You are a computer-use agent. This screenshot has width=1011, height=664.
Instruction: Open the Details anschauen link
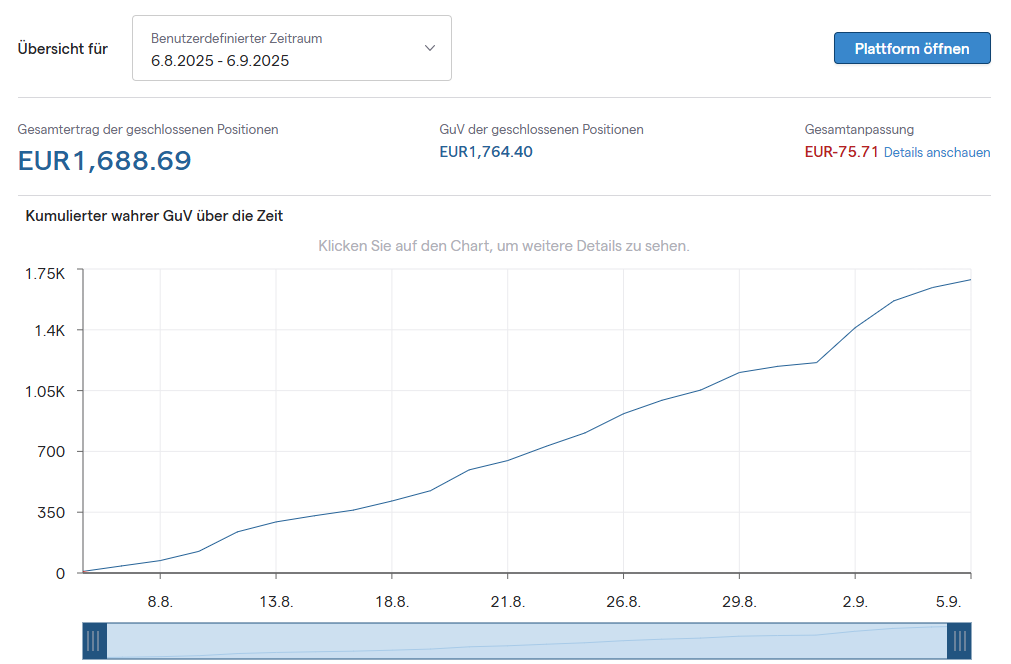click(937, 153)
